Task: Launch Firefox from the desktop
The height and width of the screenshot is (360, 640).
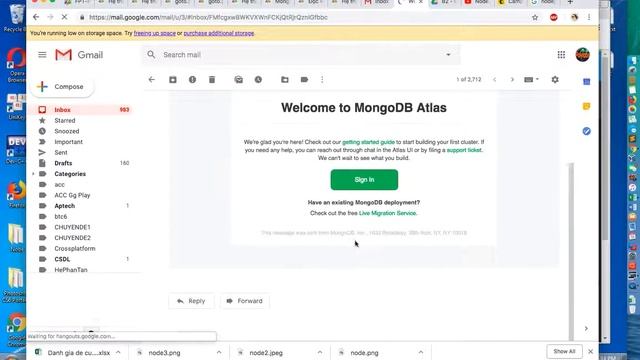Action: [x=16, y=195]
